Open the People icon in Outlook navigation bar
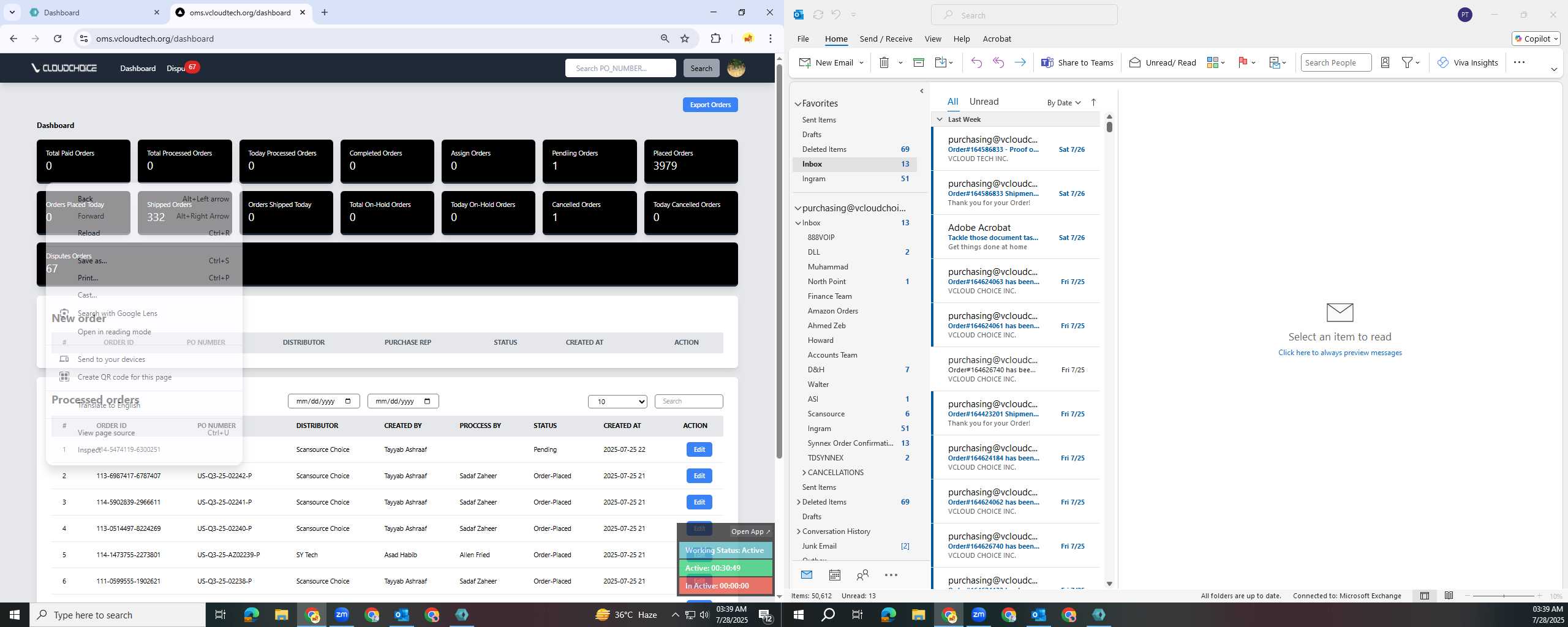1568x627 pixels. [x=862, y=574]
